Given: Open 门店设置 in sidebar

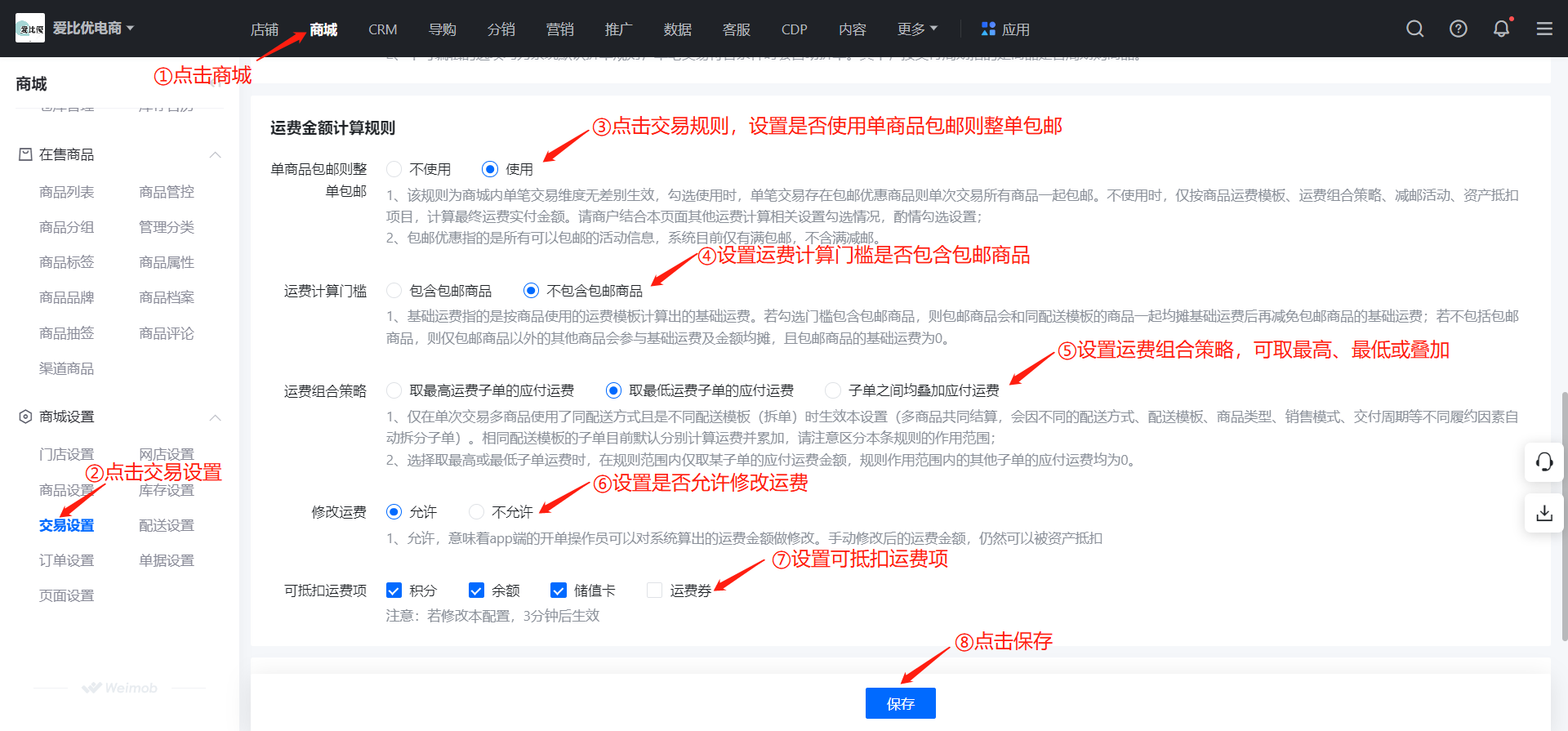Looking at the screenshot, I should 67,454.
